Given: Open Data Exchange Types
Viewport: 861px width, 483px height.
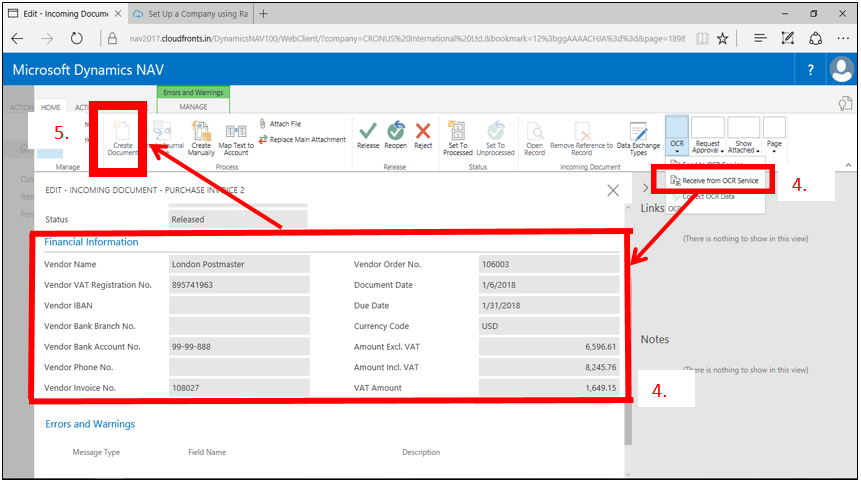Looking at the screenshot, I should tap(638, 138).
